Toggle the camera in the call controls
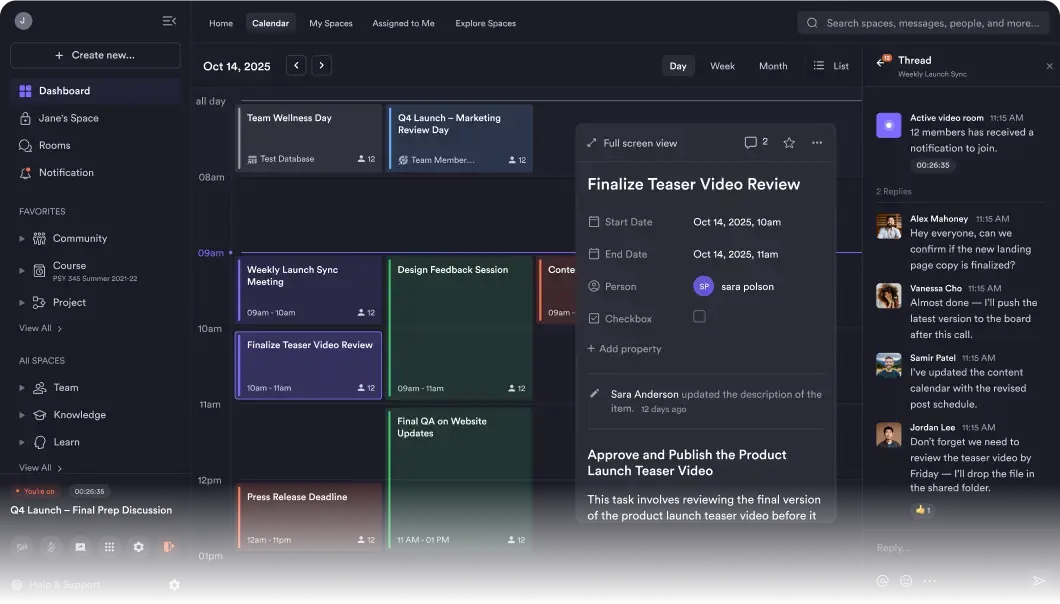This screenshot has height=604, width=1060. pos(22,547)
